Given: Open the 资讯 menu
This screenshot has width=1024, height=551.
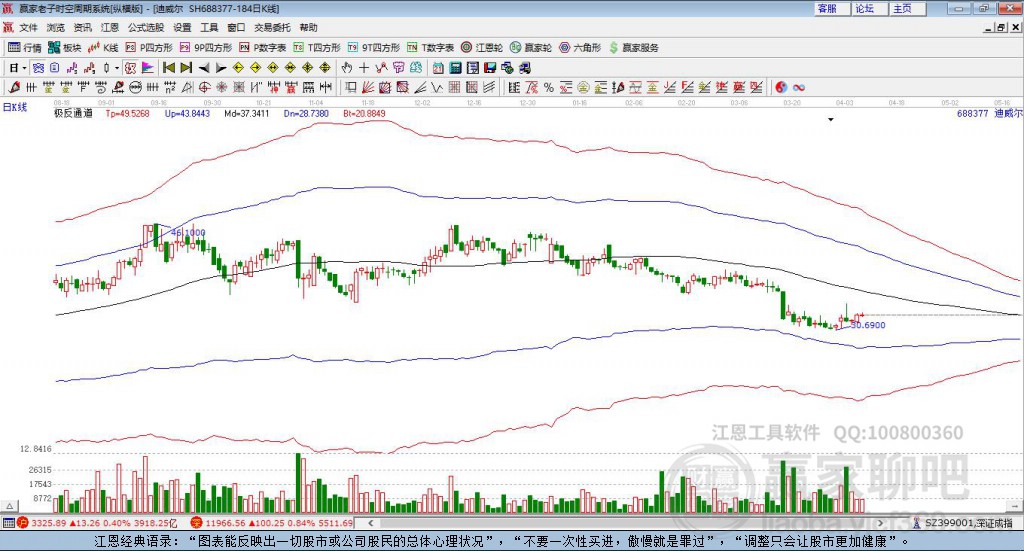Looking at the screenshot, I should pos(82,27).
